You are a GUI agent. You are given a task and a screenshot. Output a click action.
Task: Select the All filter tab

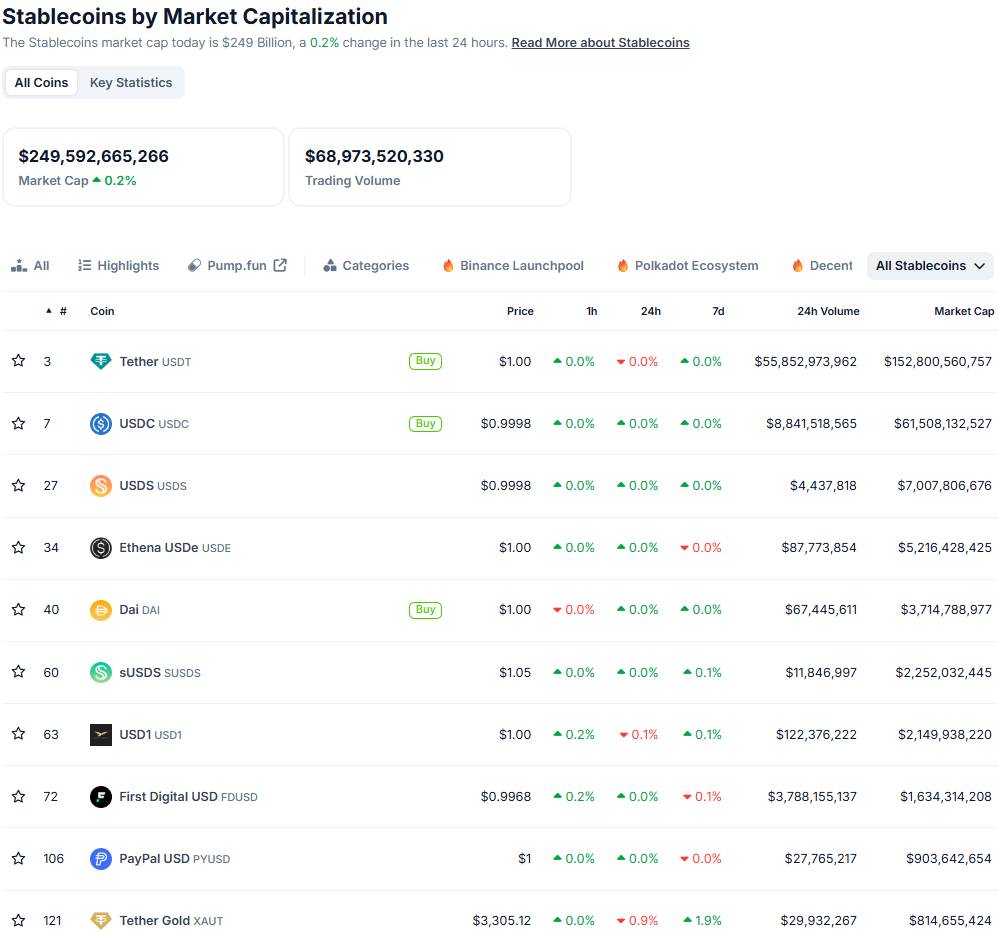point(30,265)
